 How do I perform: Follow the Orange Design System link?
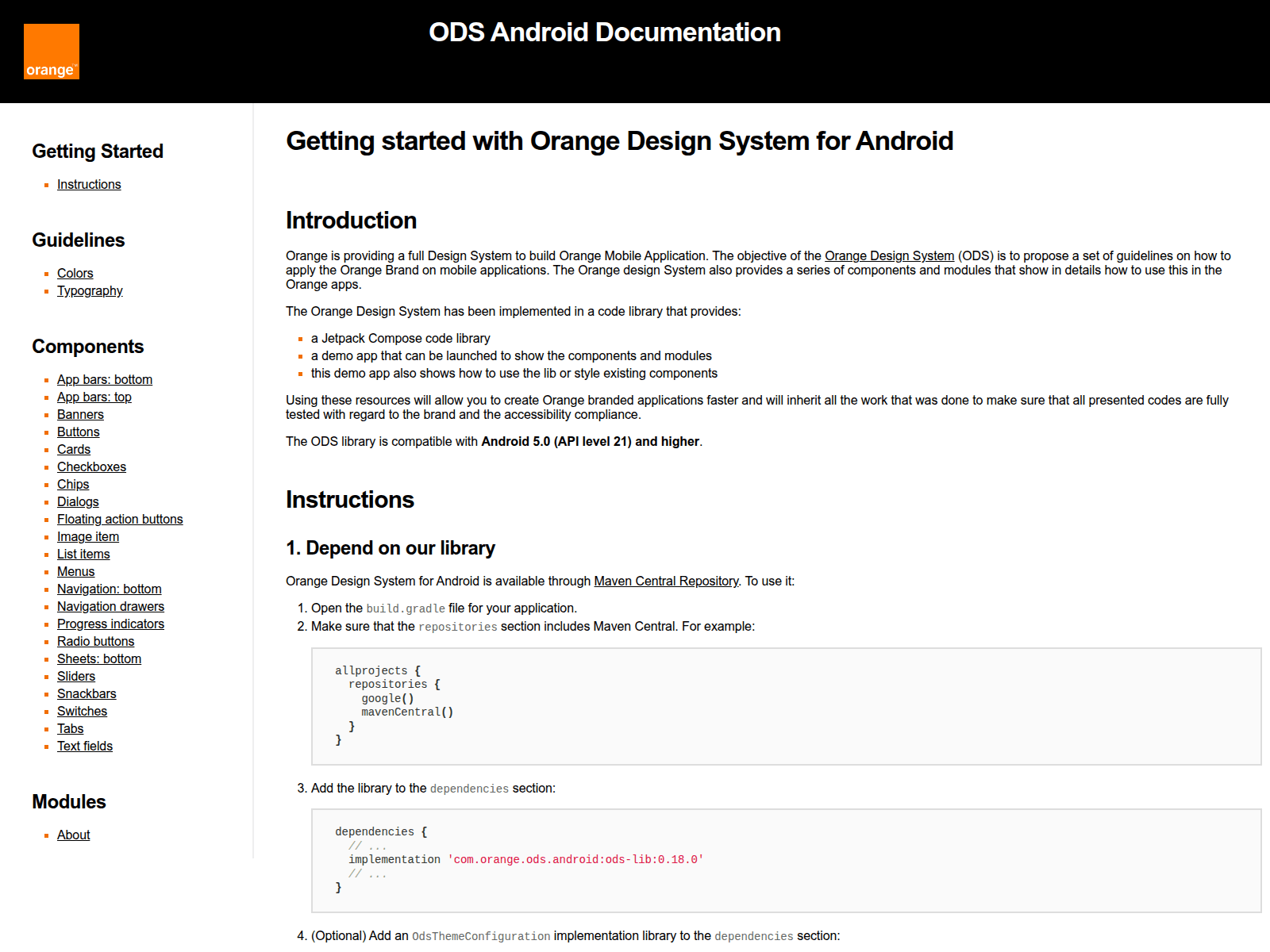[x=889, y=255]
